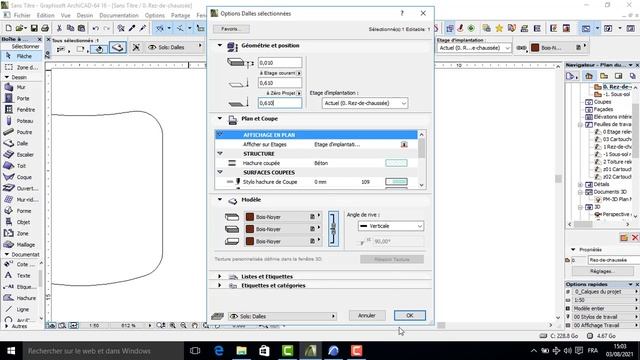Click the bottom Bois-Noyer surface swatch
640x360 pixels.
(x=250, y=242)
